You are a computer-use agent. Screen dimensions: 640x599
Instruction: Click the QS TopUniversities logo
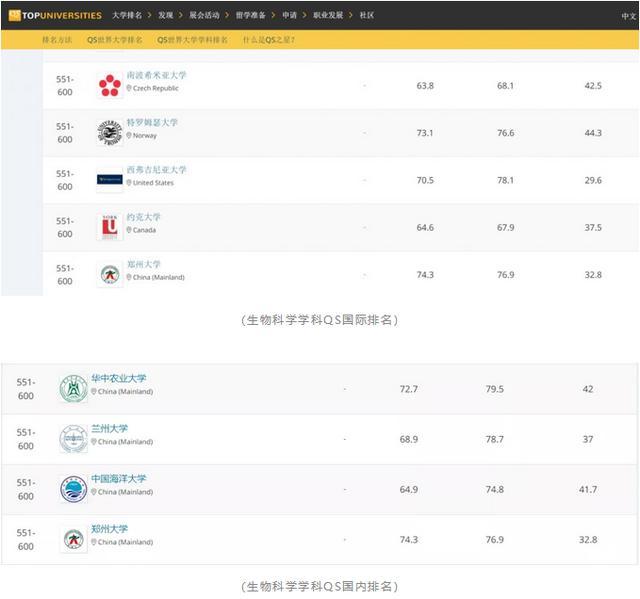tap(55, 15)
